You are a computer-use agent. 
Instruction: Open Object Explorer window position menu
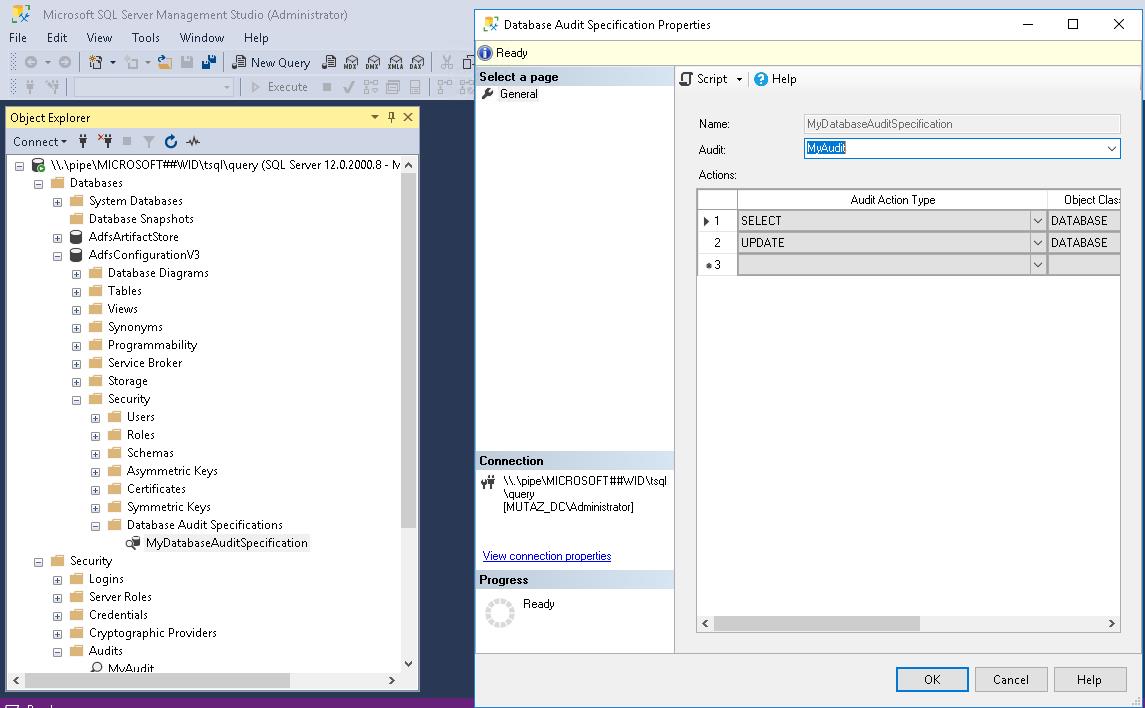(375, 118)
